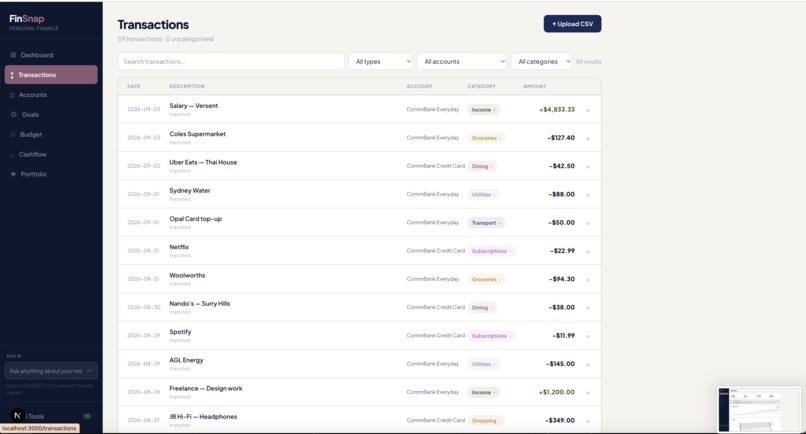Click the Upload CSV button

(572, 24)
